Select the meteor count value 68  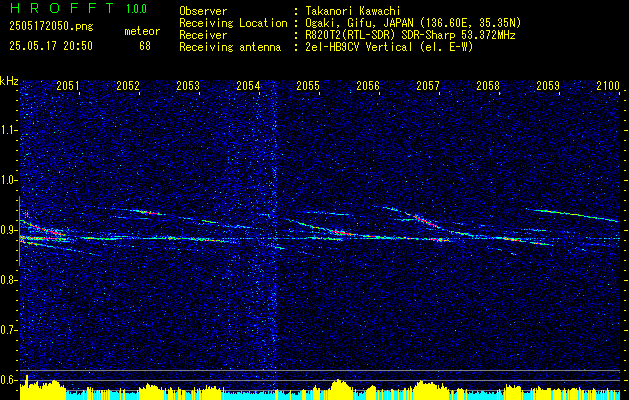click(145, 46)
